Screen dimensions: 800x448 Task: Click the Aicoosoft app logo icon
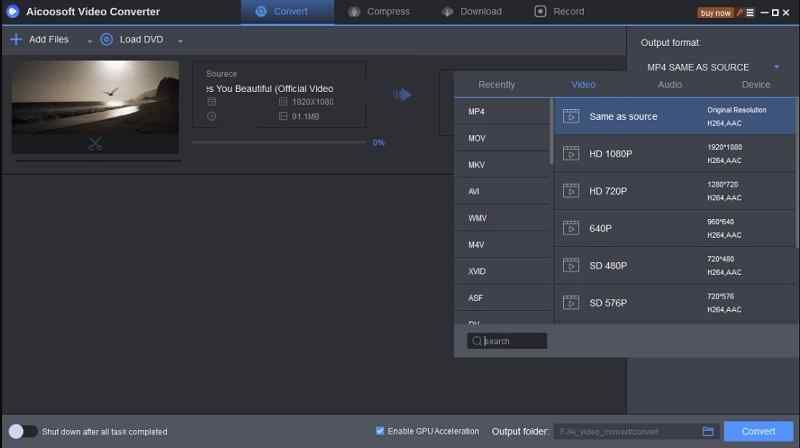pyautogui.click(x=12, y=11)
